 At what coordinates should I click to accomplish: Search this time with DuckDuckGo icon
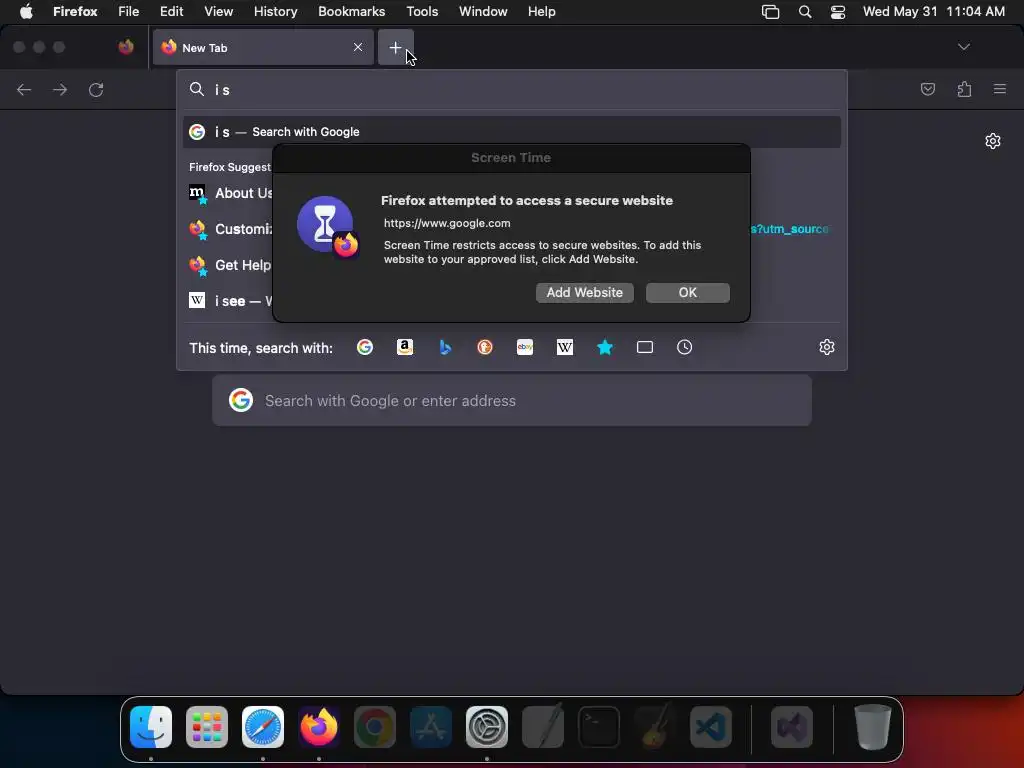point(485,347)
